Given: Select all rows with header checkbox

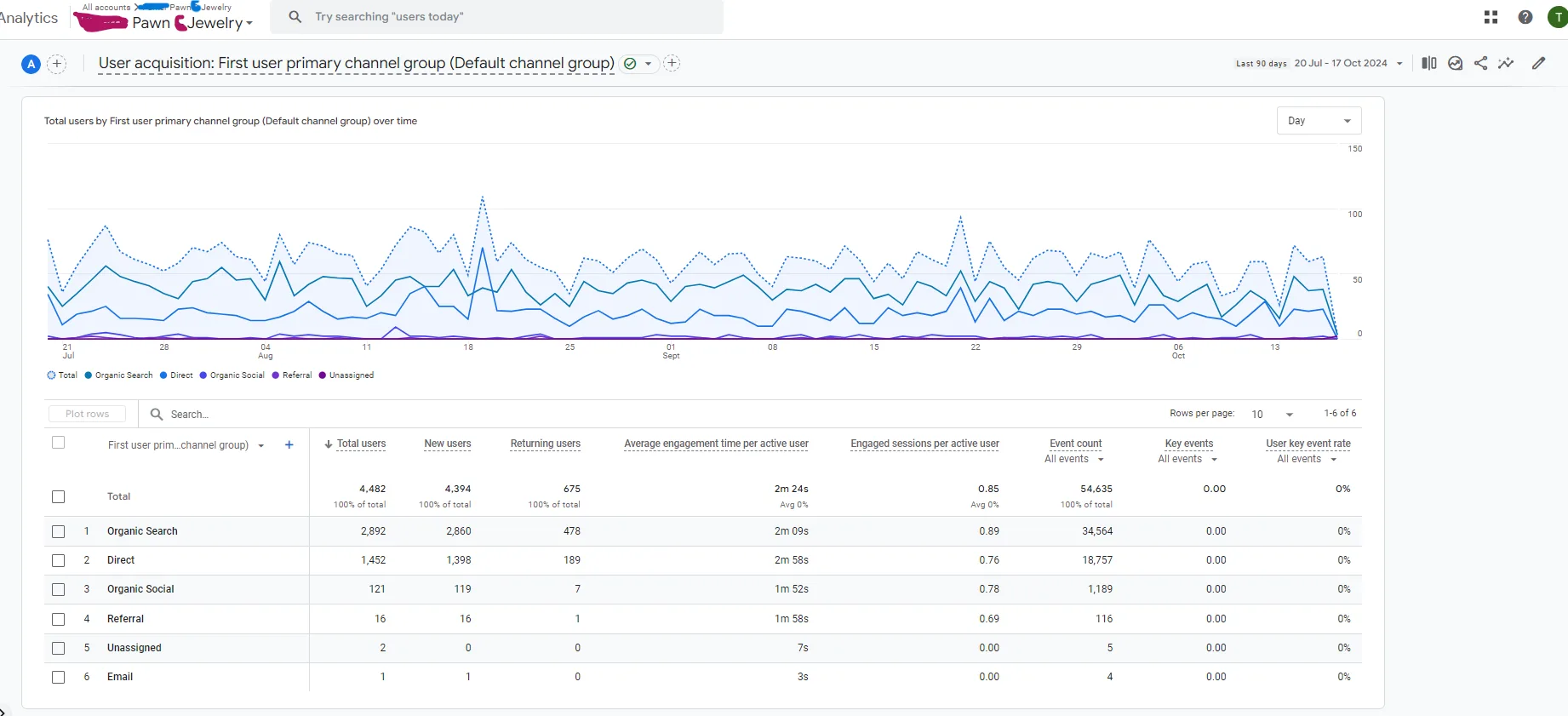Looking at the screenshot, I should [58, 443].
